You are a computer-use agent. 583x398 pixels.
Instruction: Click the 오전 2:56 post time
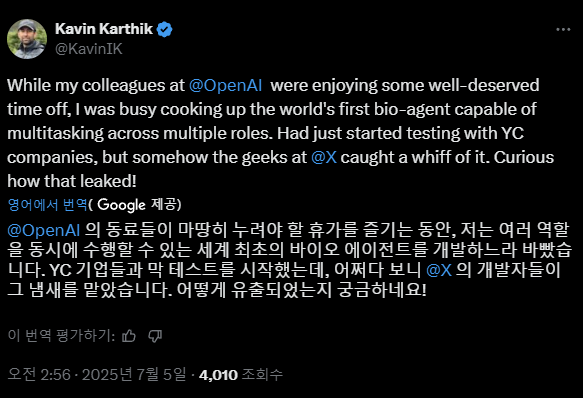pyautogui.click(x=39, y=375)
